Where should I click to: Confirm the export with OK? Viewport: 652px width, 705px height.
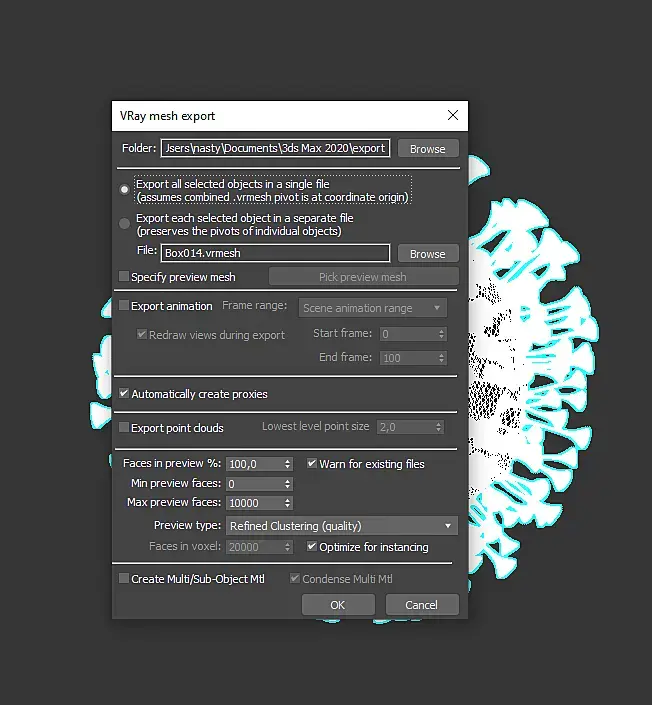[x=338, y=605]
